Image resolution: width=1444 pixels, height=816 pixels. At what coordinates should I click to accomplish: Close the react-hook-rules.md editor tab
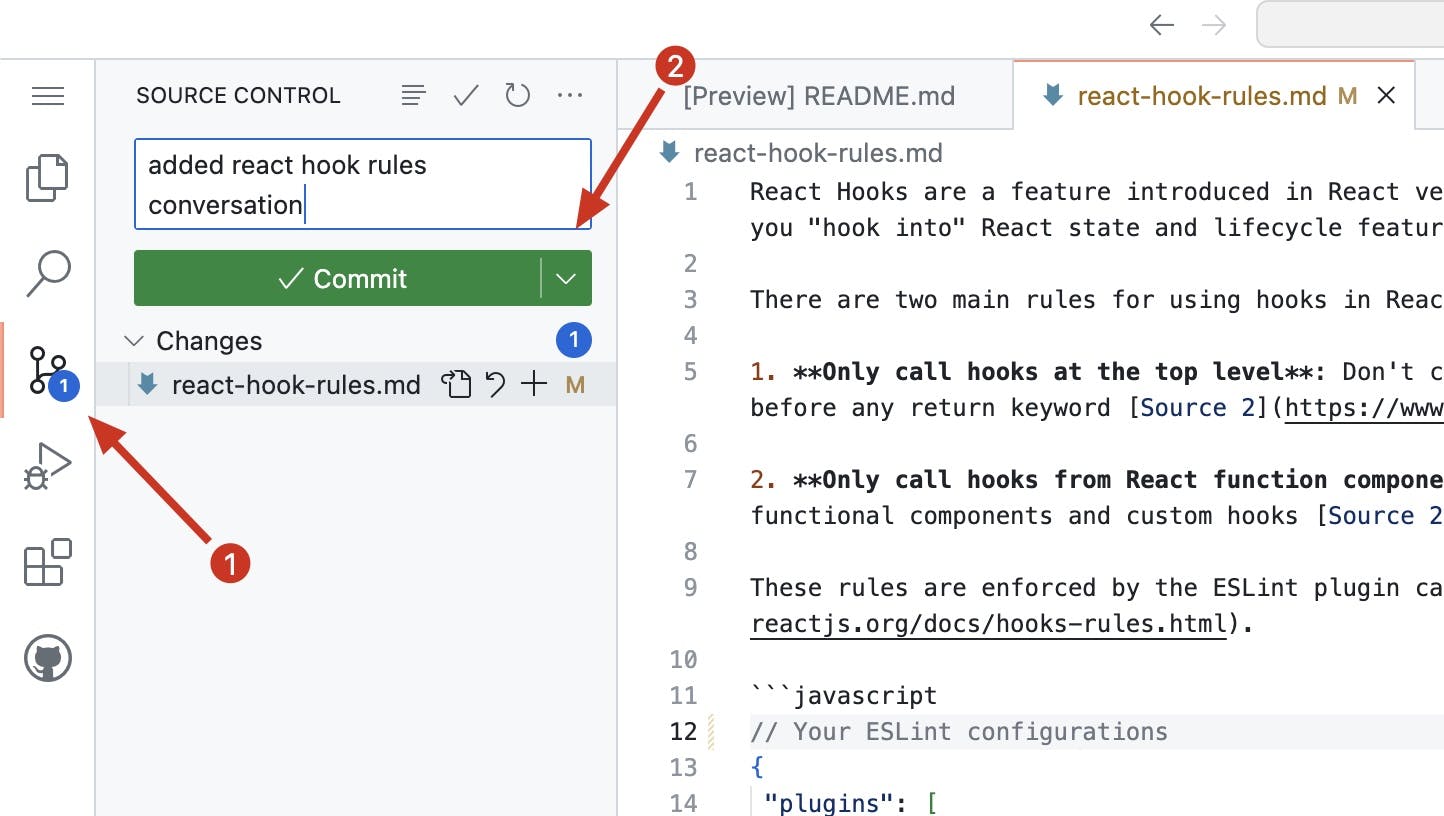click(x=1386, y=96)
